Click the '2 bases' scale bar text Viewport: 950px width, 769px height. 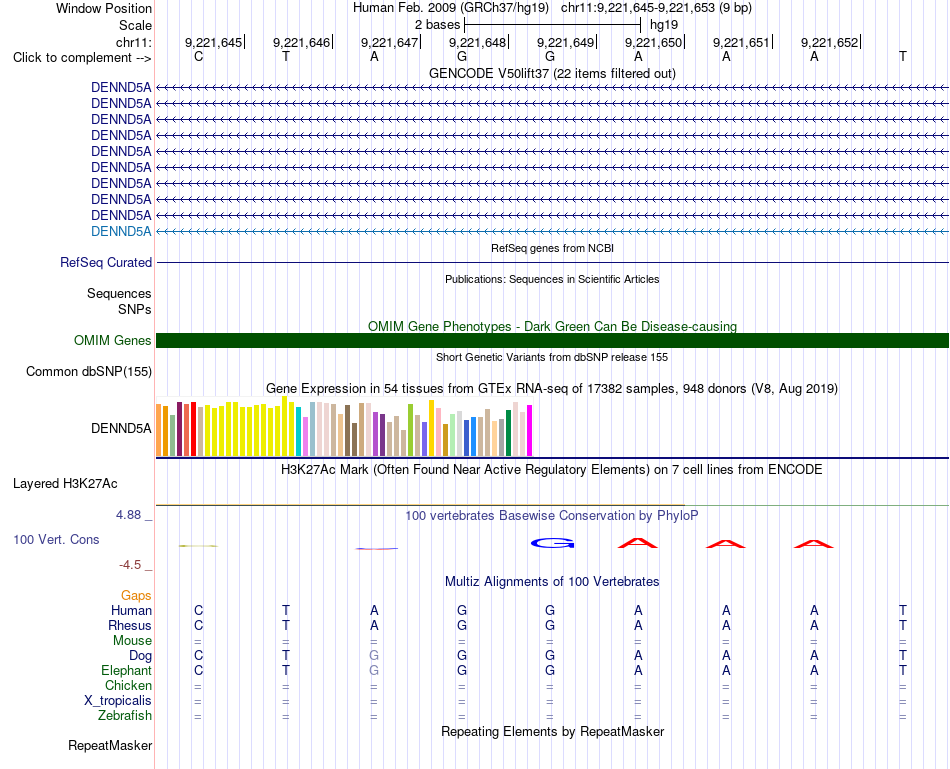(437, 25)
